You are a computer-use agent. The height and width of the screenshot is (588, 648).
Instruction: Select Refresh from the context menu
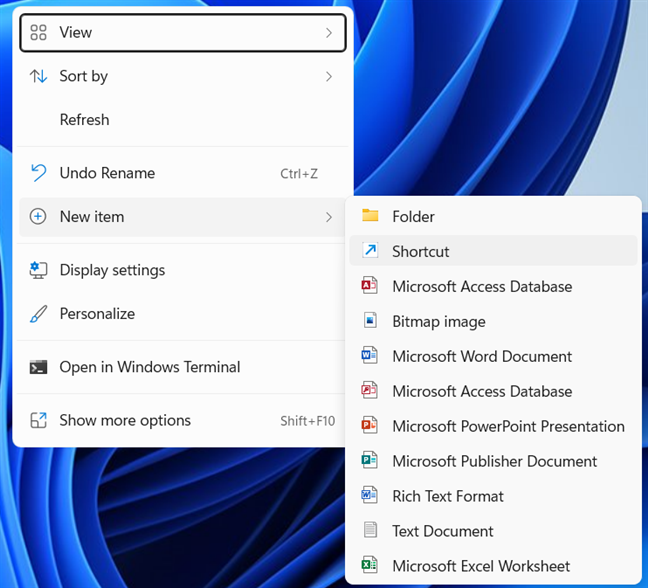[x=183, y=120]
